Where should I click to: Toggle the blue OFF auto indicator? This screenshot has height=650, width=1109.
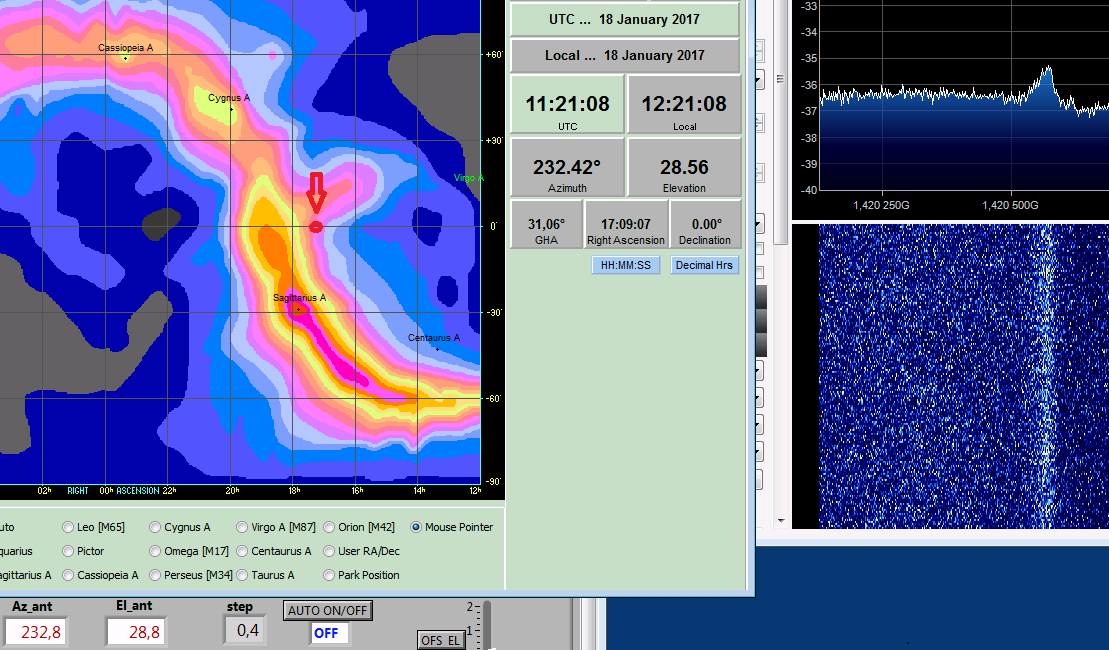tap(326, 633)
